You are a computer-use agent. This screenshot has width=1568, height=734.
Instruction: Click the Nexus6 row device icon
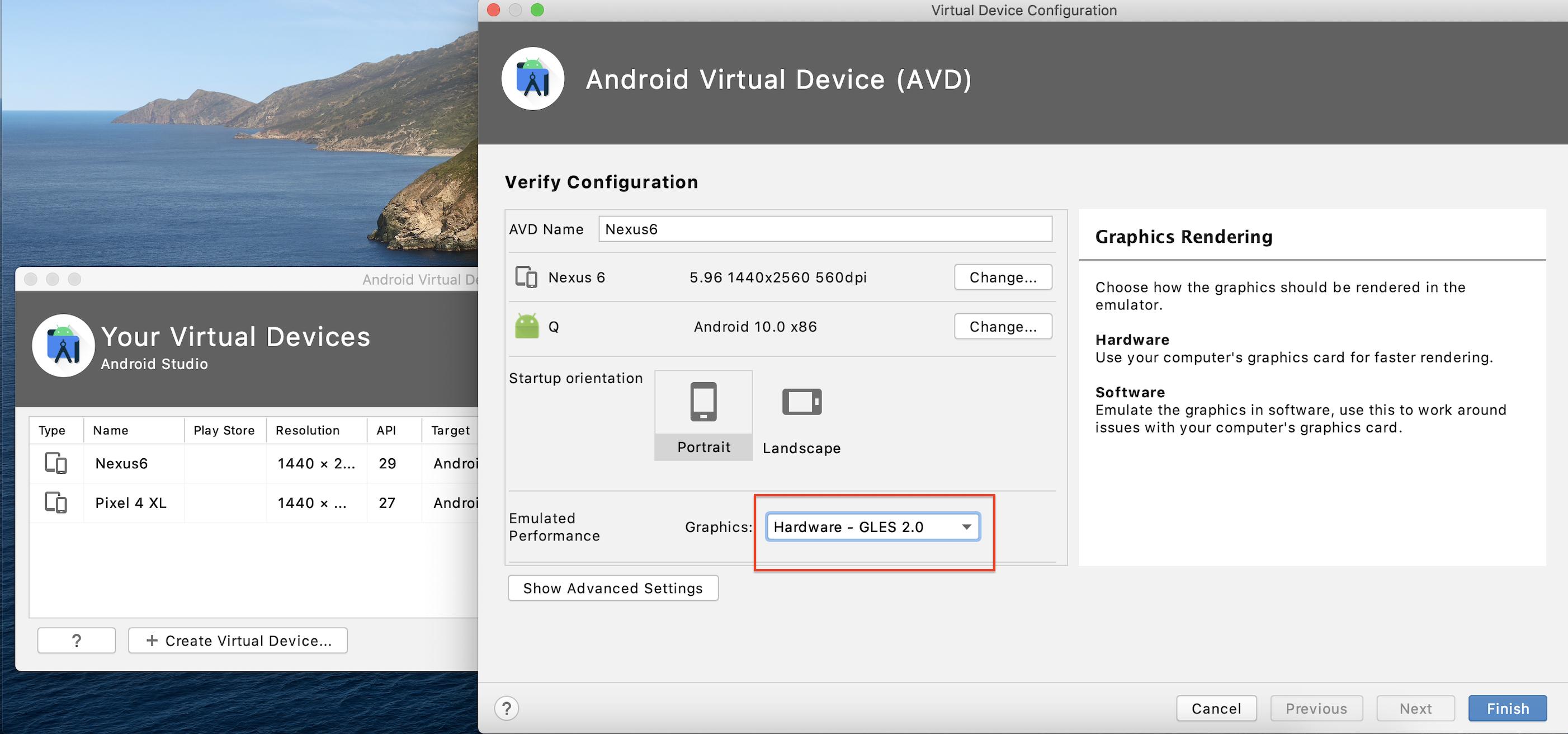55,464
